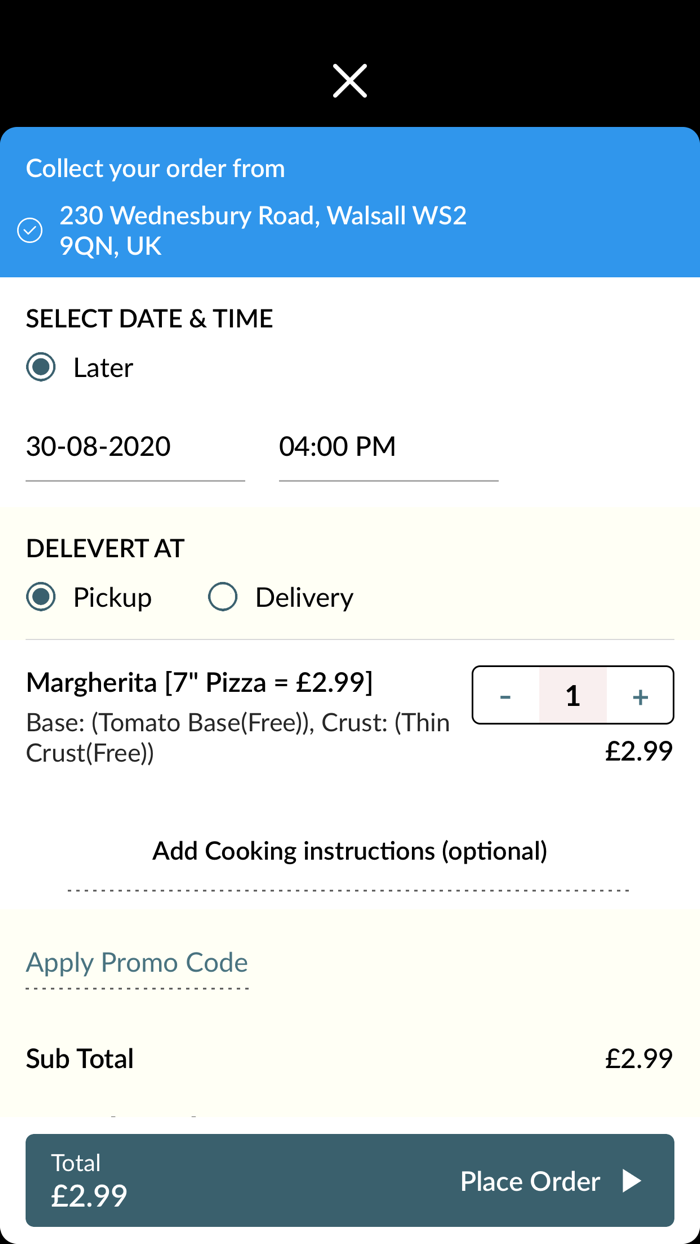Viewport: 700px width, 1244px height.
Task: Close the order screen with the X icon
Action: click(350, 81)
